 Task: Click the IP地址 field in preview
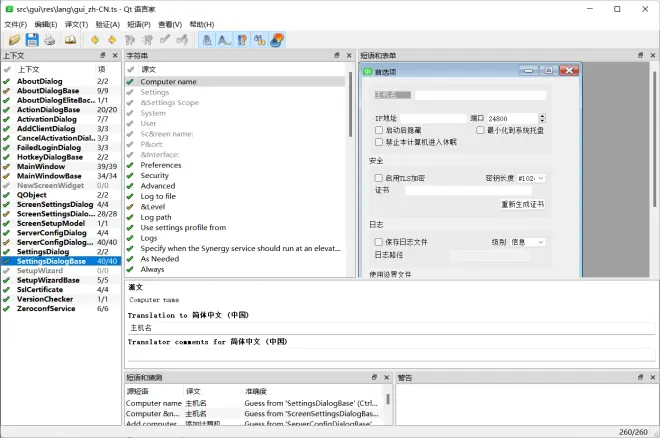(432, 118)
